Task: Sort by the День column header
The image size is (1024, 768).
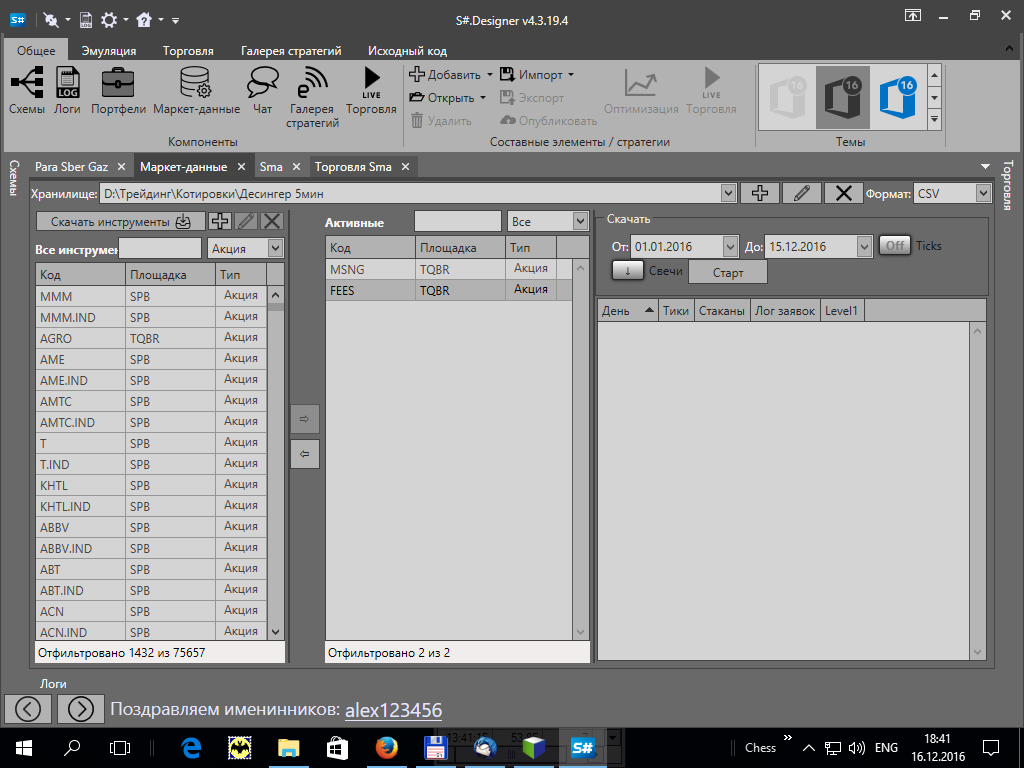Action: (628, 311)
